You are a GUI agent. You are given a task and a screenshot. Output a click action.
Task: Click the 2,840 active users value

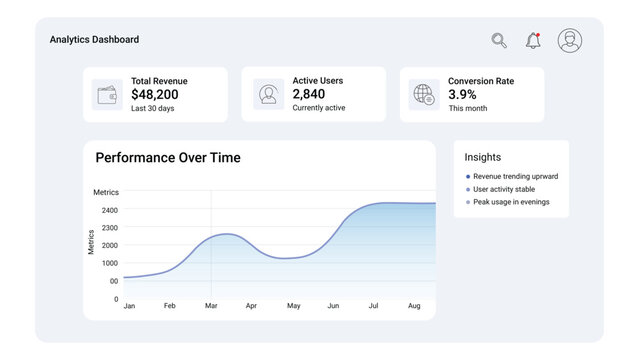309,94
